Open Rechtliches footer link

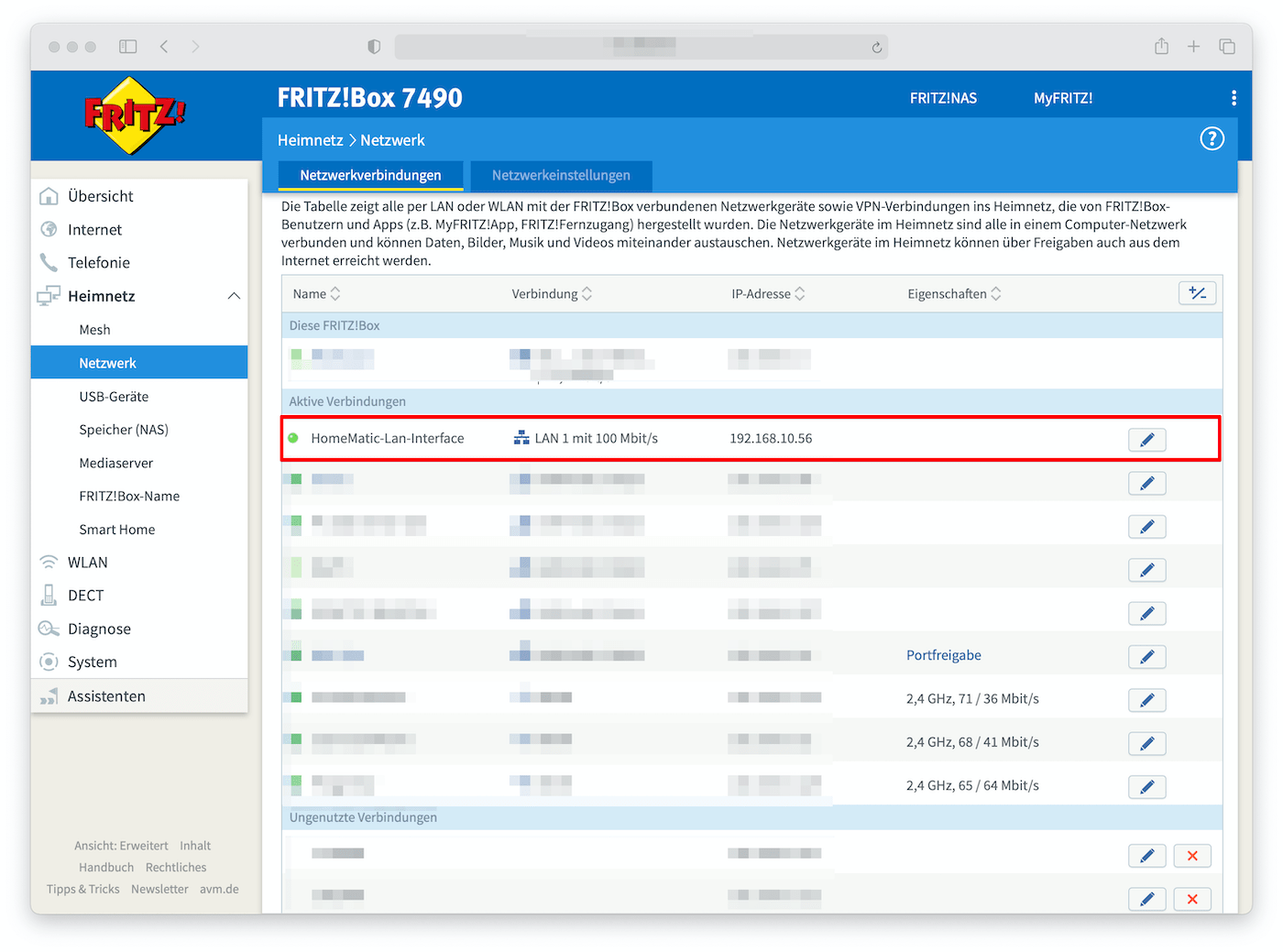pyautogui.click(x=176, y=868)
